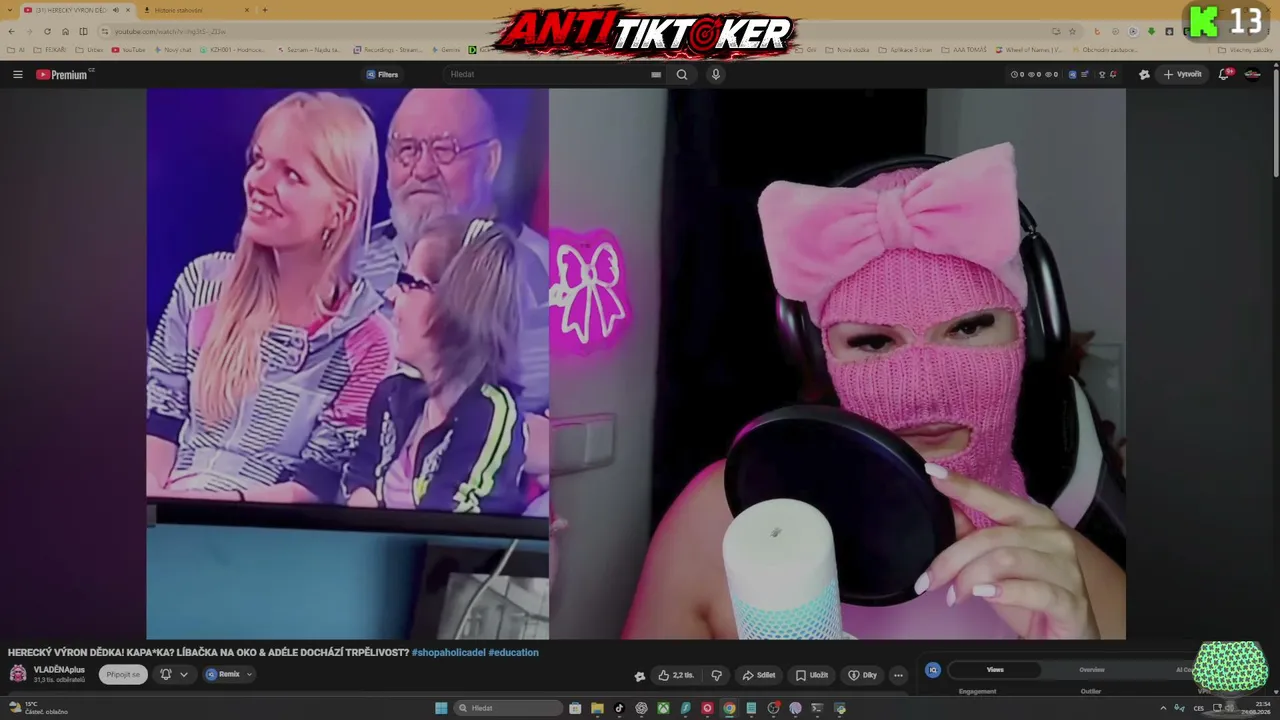The width and height of the screenshot is (1280, 720).
Task: Toggle the channel notification bell
Action: pos(166,674)
